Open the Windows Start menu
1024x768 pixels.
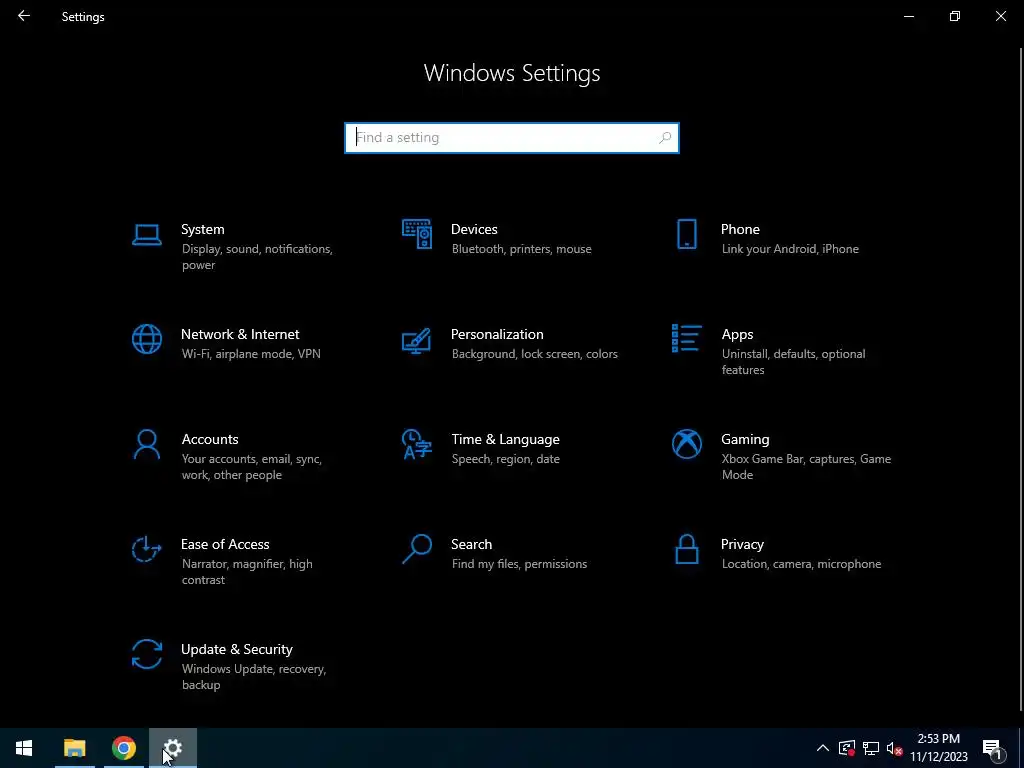point(24,748)
